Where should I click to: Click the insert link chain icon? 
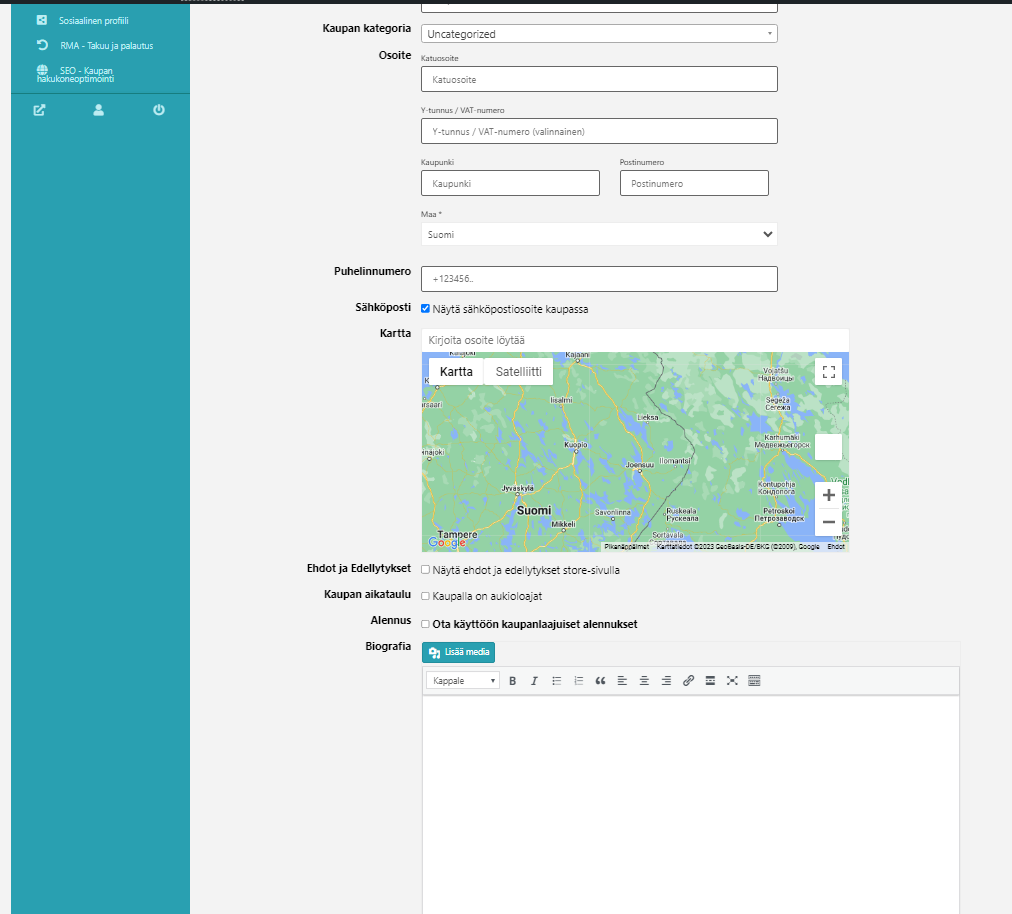tap(688, 681)
